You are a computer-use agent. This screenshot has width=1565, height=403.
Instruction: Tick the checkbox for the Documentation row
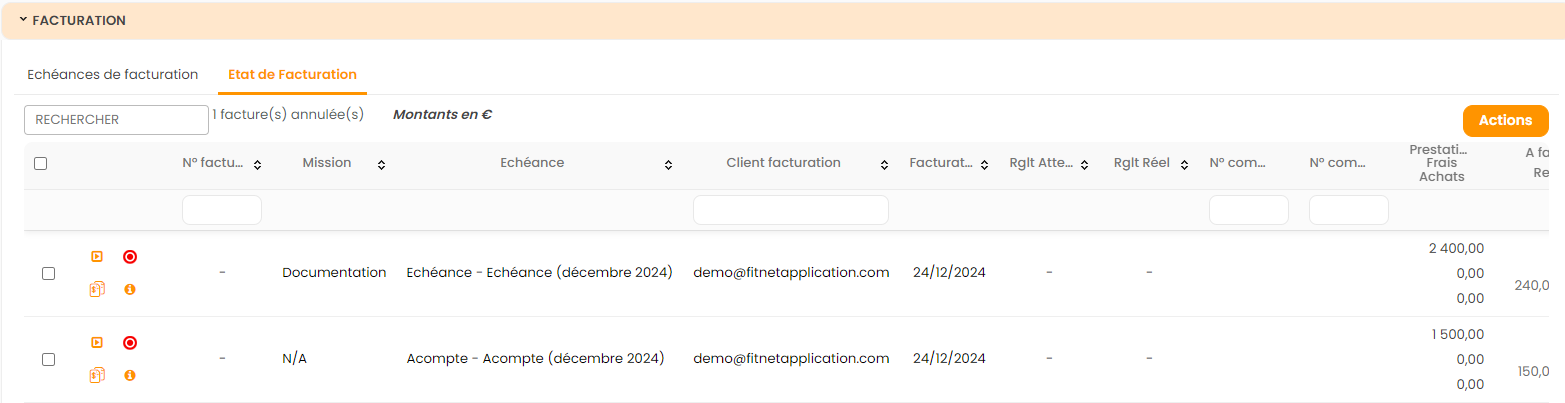coord(49,274)
